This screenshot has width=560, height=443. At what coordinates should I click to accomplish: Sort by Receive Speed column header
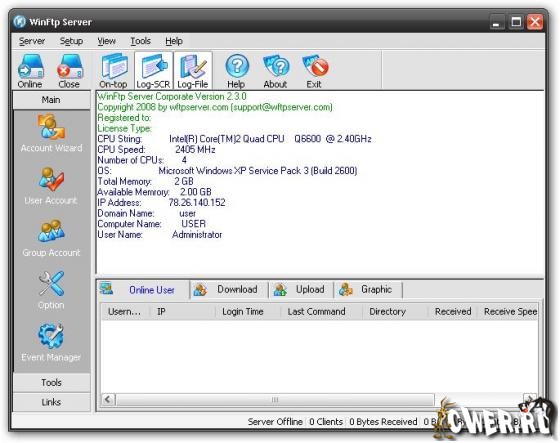508,312
